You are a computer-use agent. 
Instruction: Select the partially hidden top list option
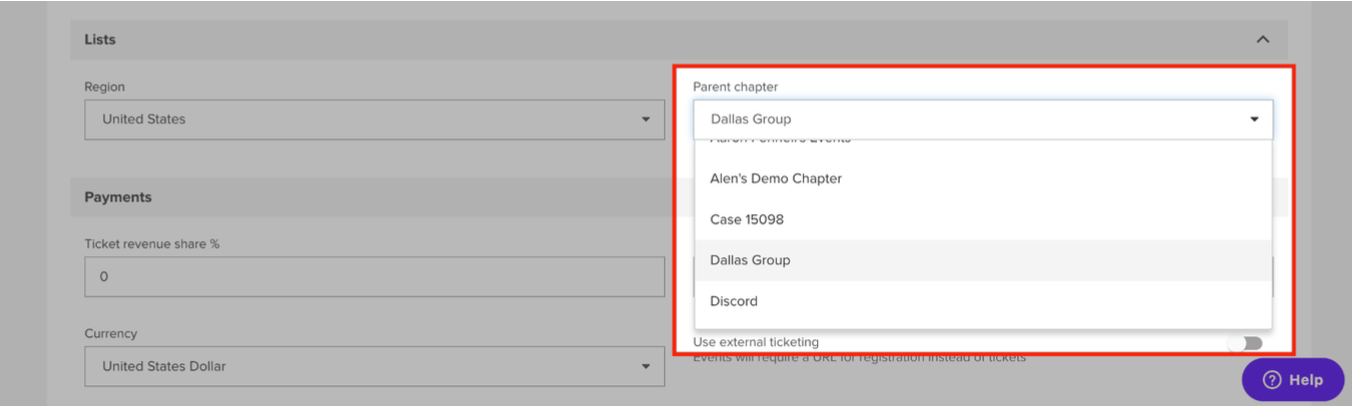click(x=780, y=143)
